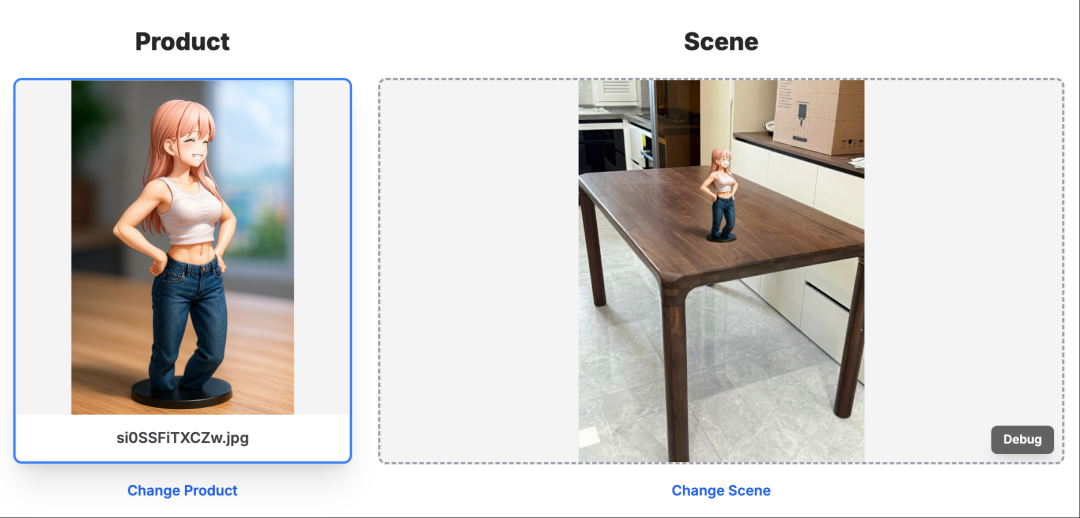Click the table's front corner leg in scene
Image resolution: width=1080 pixels, height=518 pixels.
[x=676, y=372]
